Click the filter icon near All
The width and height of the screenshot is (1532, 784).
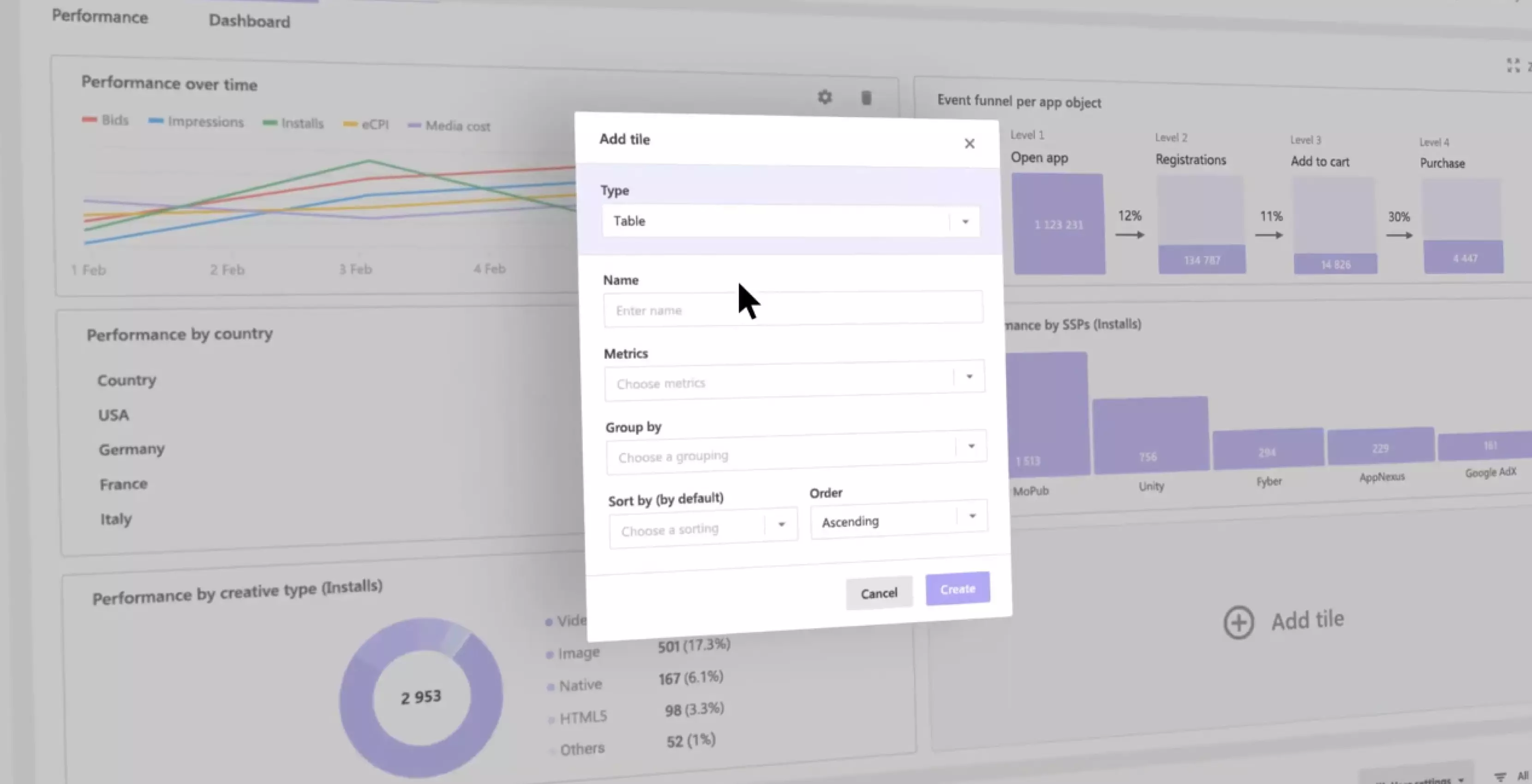1501,777
